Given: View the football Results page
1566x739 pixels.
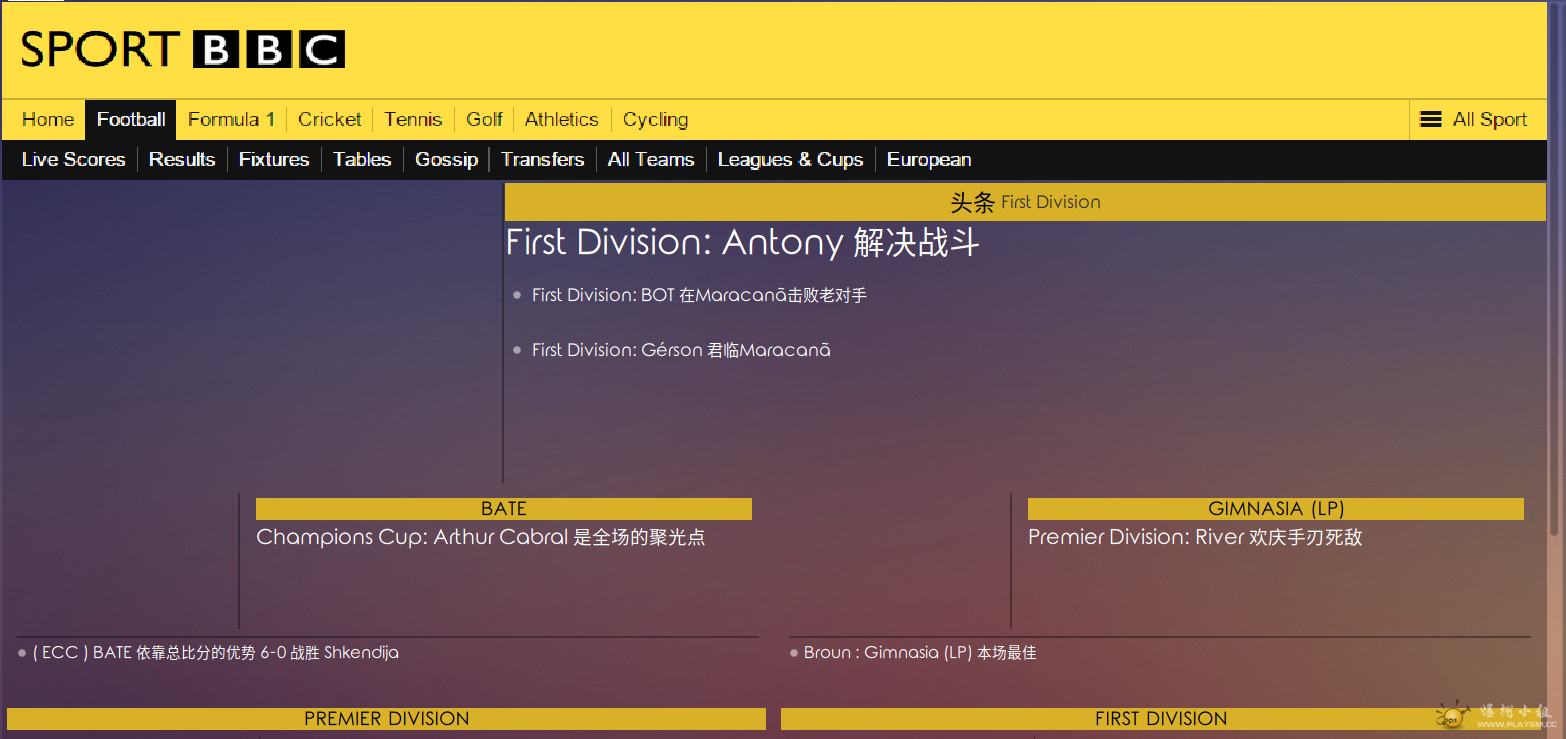Looking at the screenshot, I should tap(182, 160).
